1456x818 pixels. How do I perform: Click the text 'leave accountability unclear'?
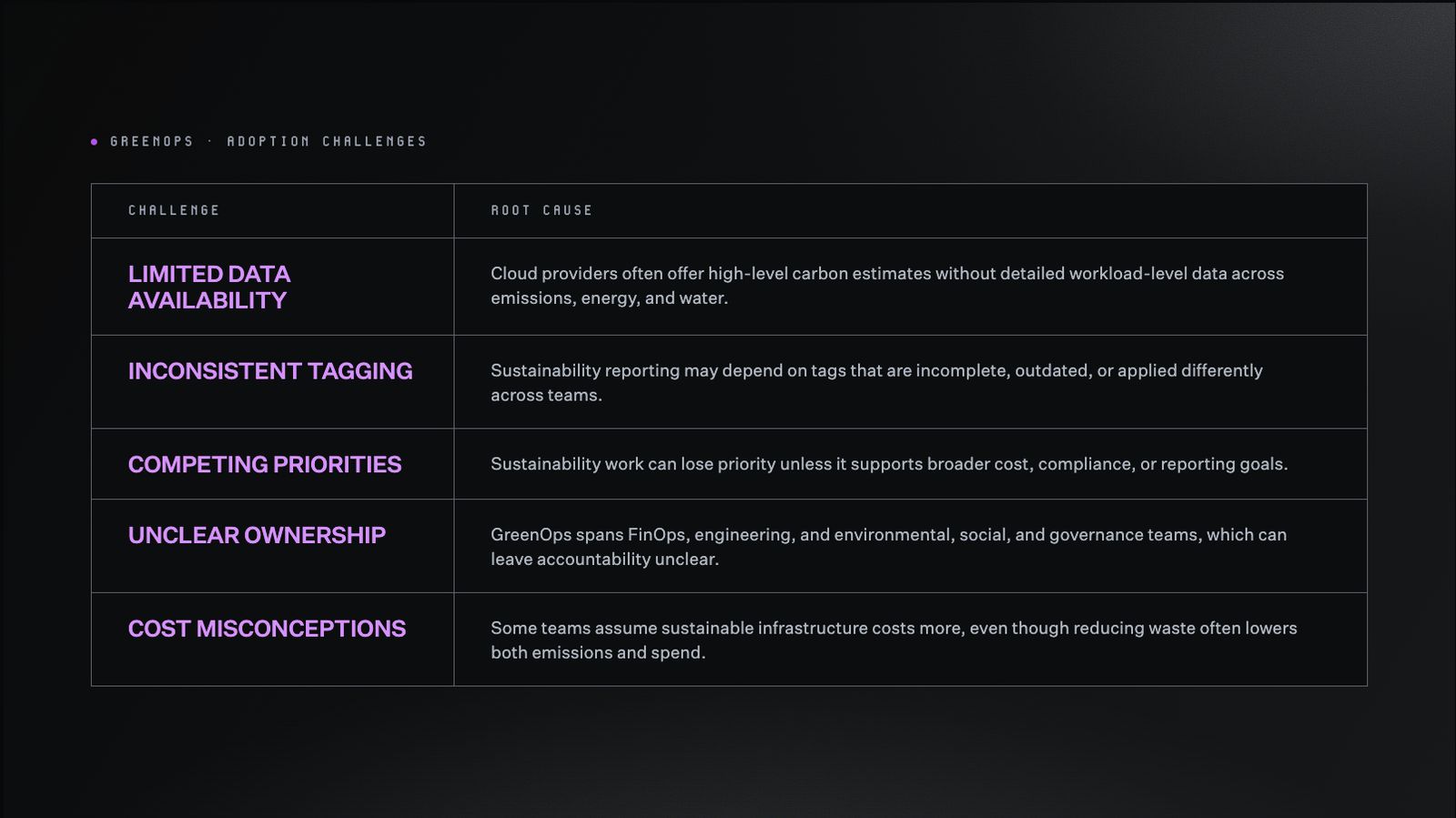pos(602,560)
